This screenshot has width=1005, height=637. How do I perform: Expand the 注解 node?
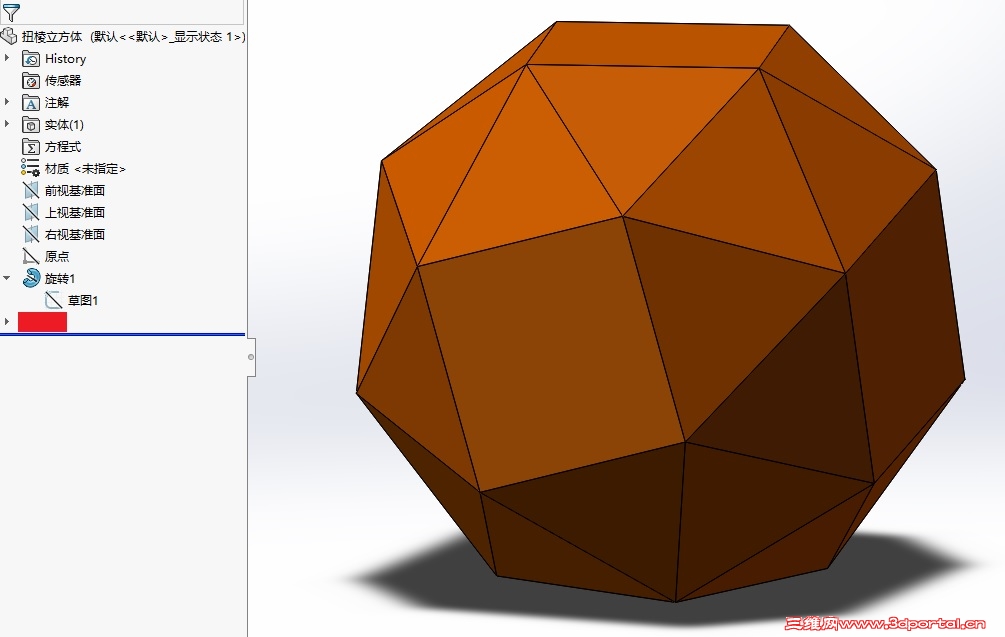[x=7, y=102]
